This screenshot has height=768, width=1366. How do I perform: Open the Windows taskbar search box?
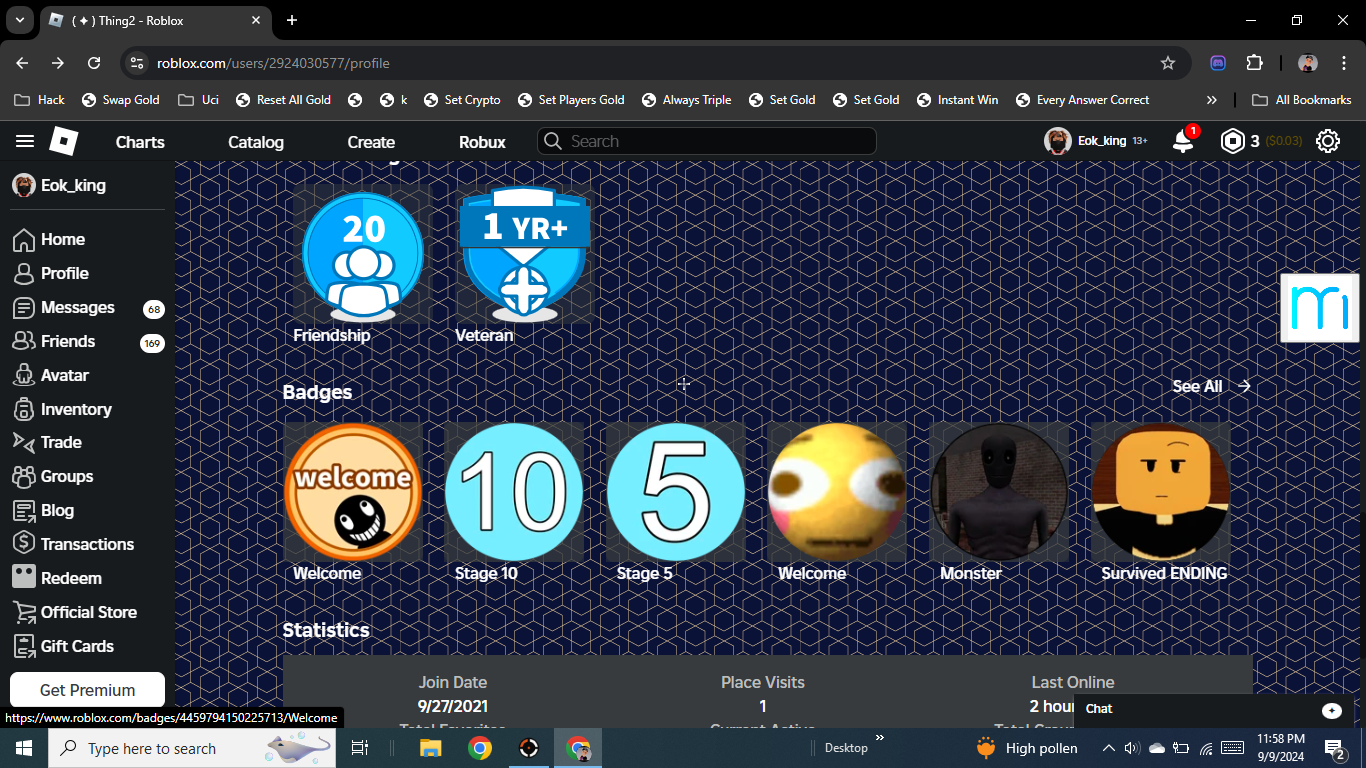point(193,748)
